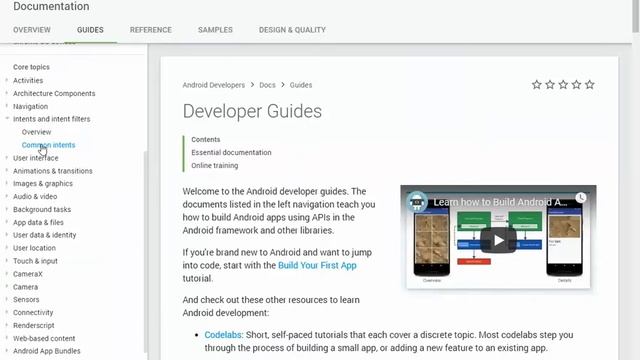Click the sidebar navigation scrollbar
The height and width of the screenshot is (360, 640).
[145, 251]
